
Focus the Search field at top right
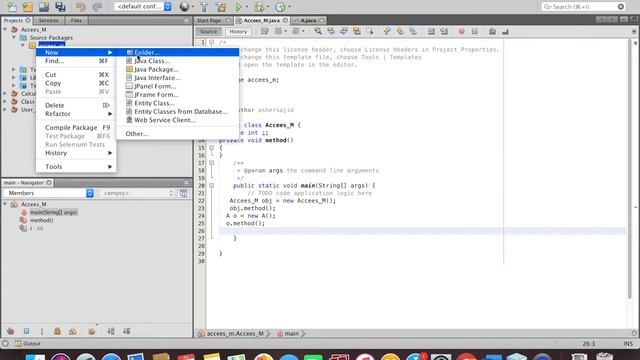584,7
